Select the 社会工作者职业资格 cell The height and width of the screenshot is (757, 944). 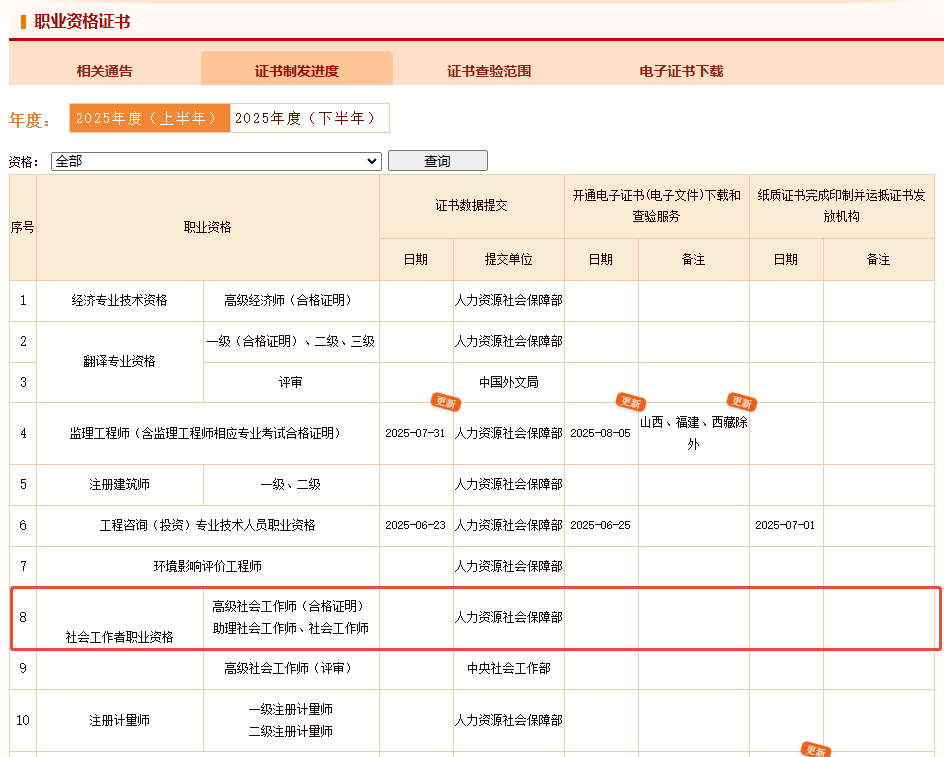click(119, 637)
